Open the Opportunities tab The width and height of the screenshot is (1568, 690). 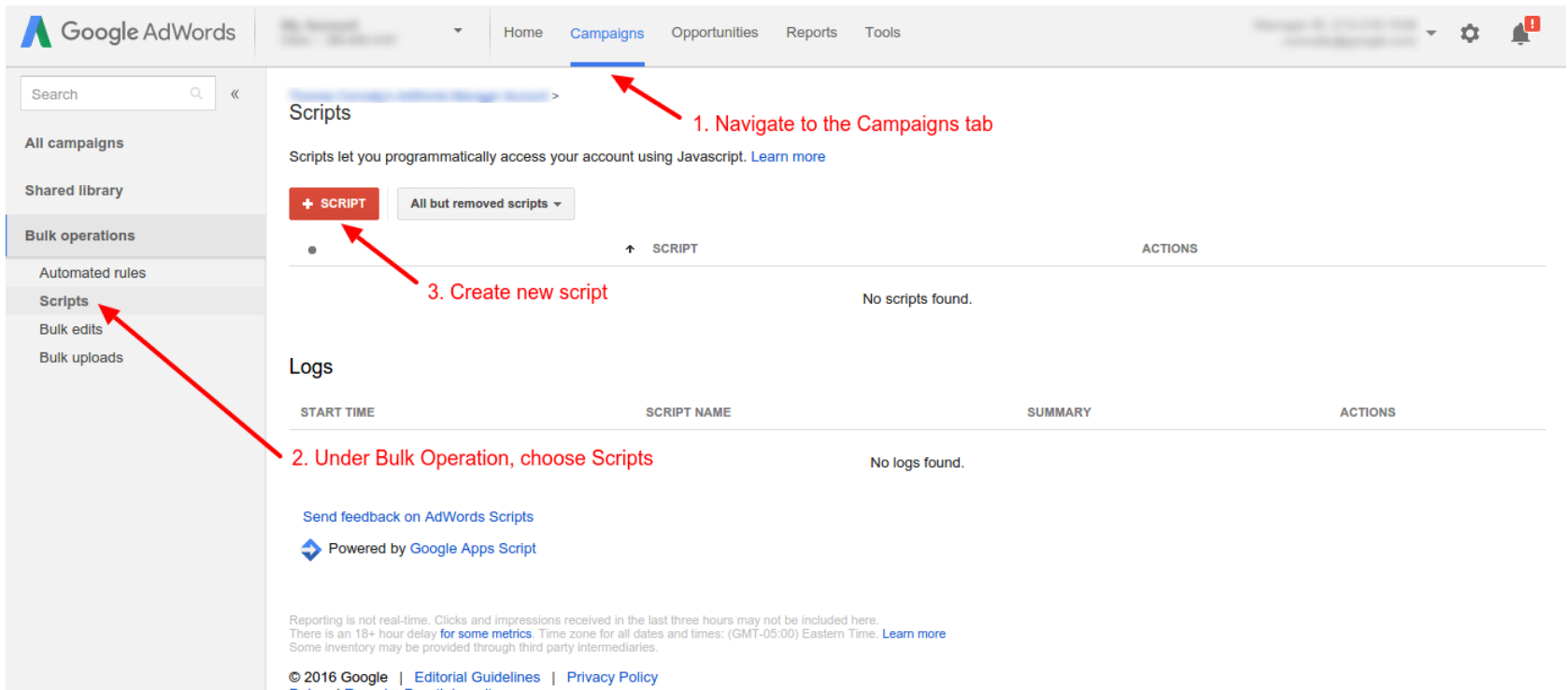click(715, 32)
